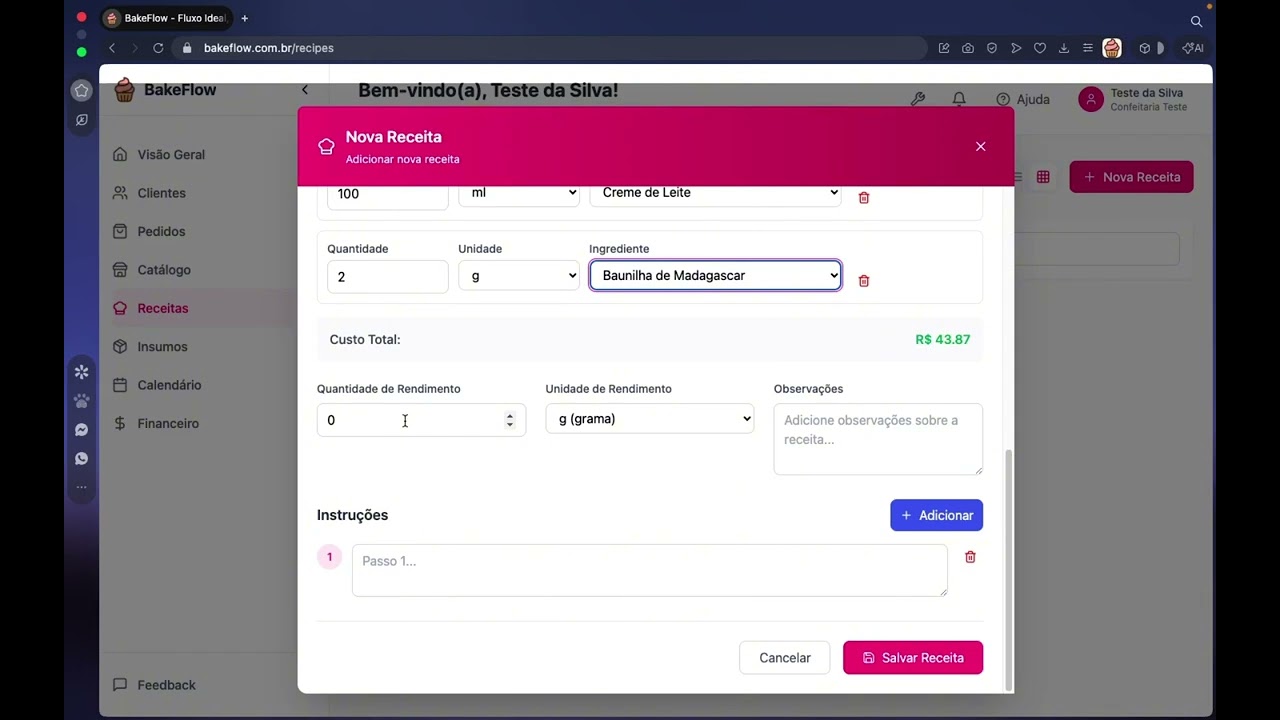Open a new browser tab with plus
Screen dimensions: 1280x720
click(x=244, y=18)
